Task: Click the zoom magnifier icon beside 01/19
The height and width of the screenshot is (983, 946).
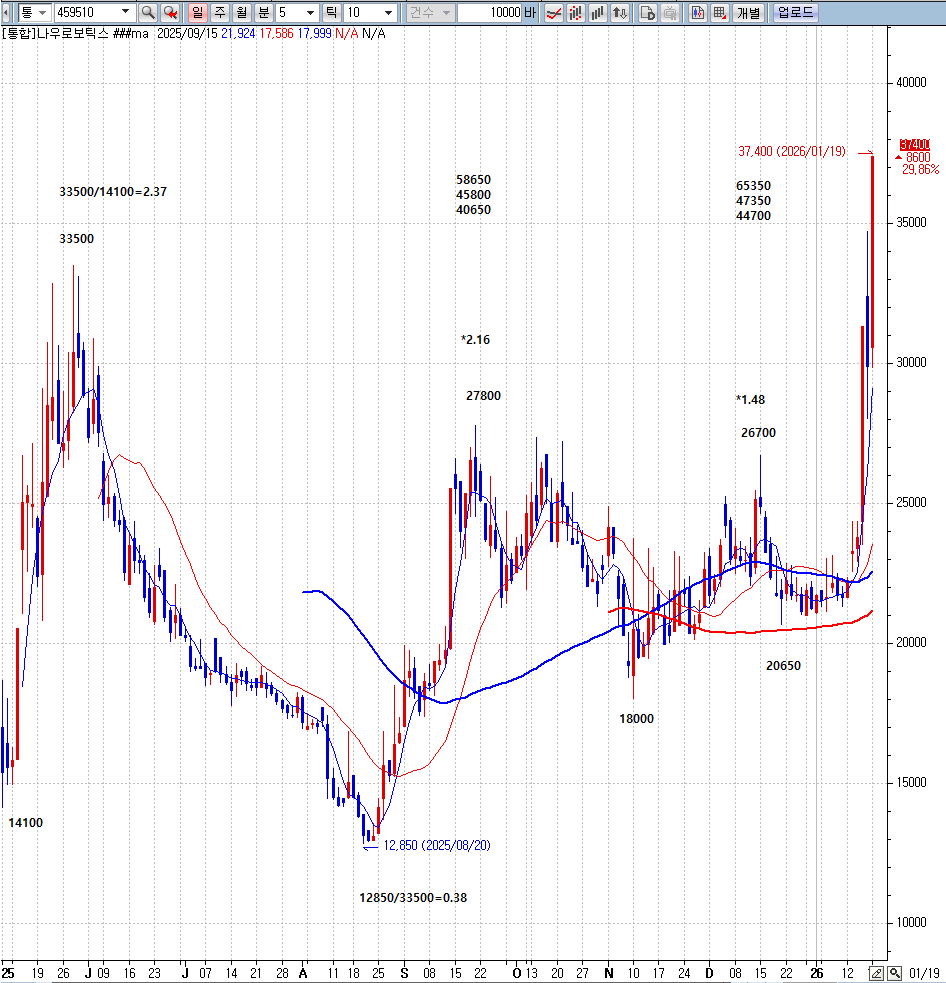Action: point(894,973)
